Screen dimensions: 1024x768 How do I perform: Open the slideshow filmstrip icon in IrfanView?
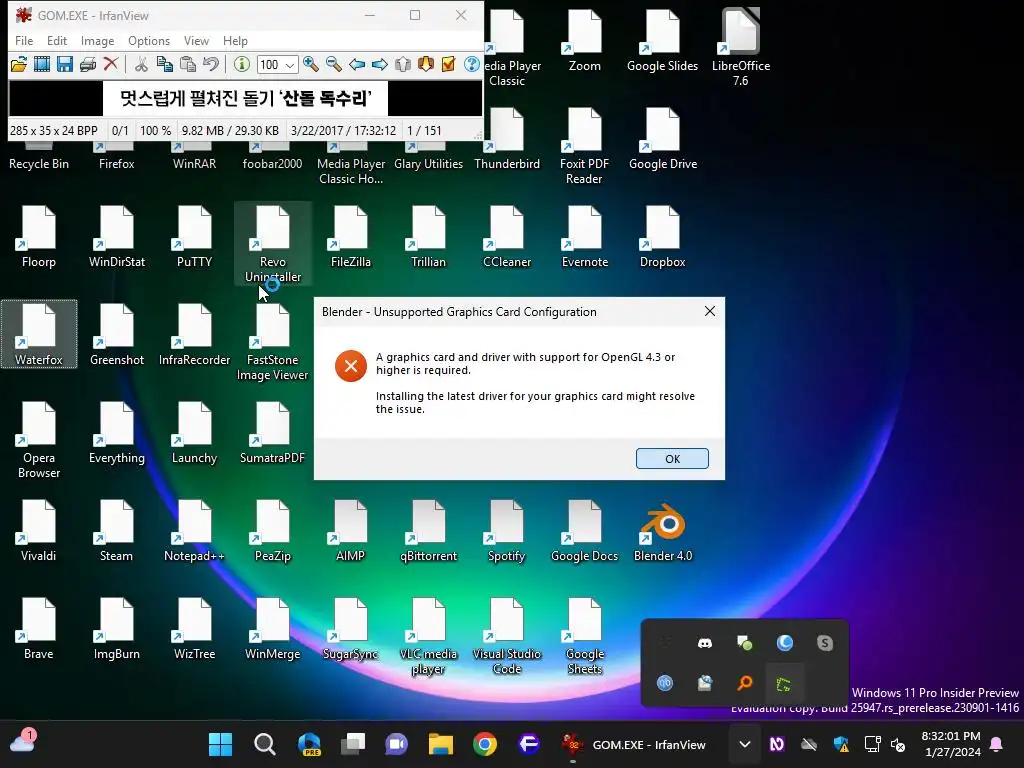click(42, 64)
